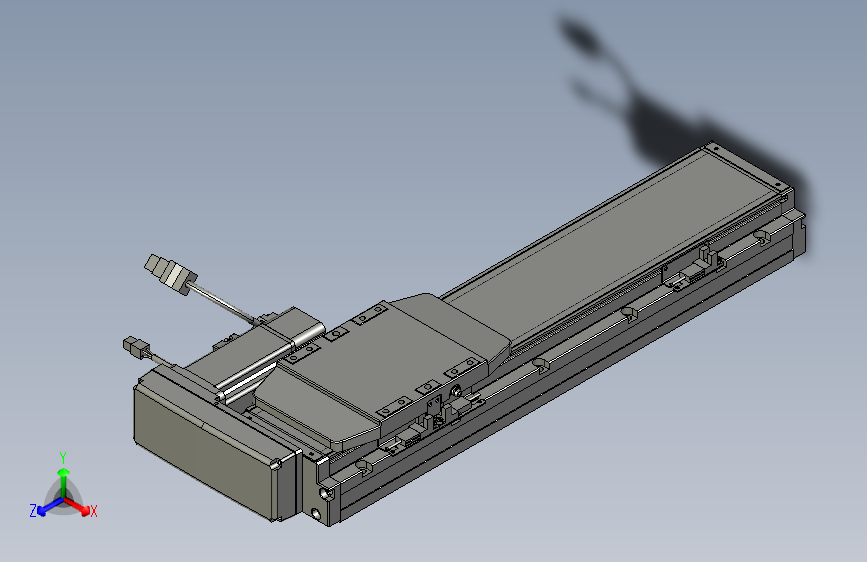867x562 pixels.
Task: Select the sliding carriage table on the actuator
Action: click(x=382, y=370)
